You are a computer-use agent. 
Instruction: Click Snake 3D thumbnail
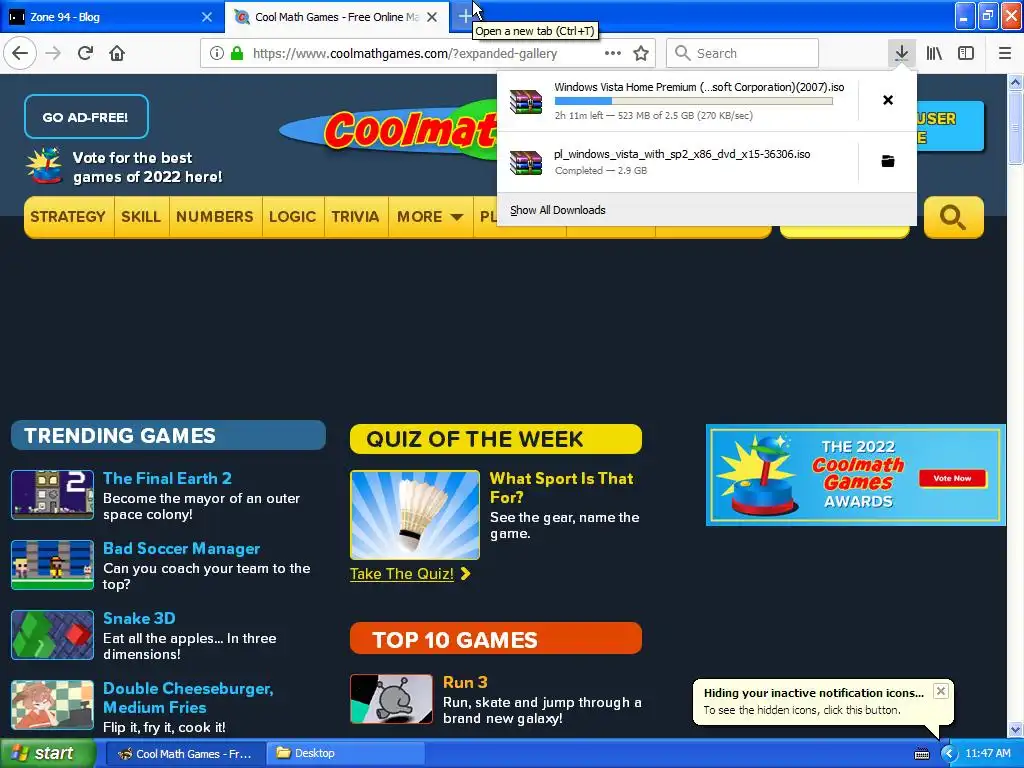click(x=52, y=635)
